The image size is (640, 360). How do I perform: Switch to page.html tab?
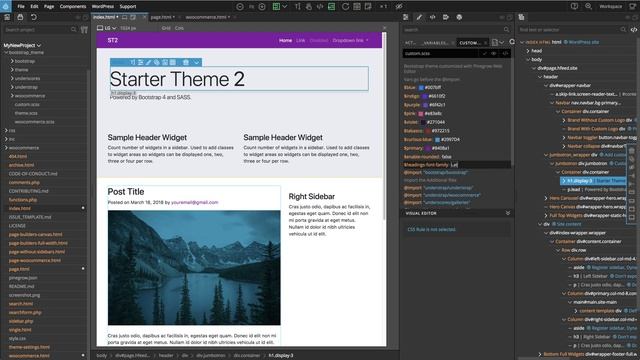[162, 17]
